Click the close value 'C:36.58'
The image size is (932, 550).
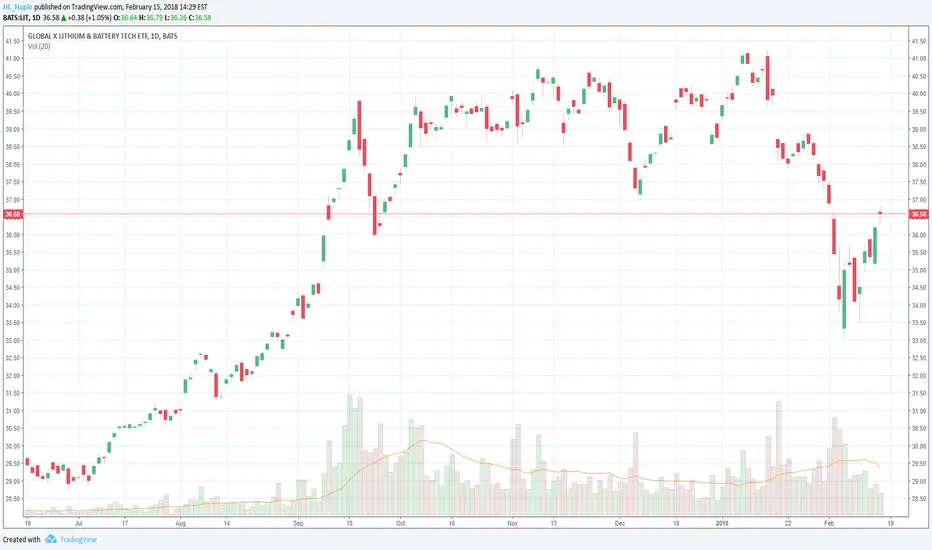(x=200, y=18)
